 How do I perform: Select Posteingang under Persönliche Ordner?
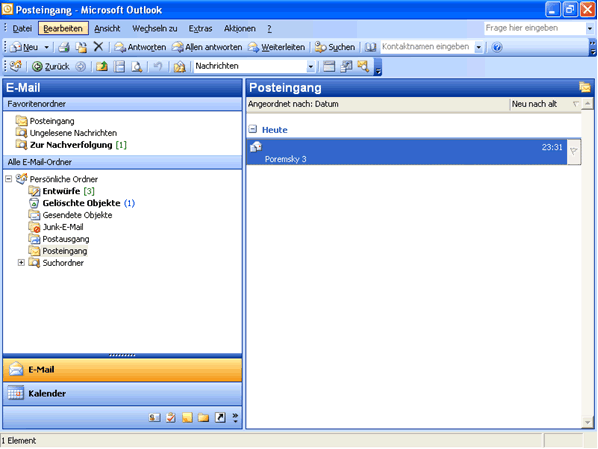(58, 251)
